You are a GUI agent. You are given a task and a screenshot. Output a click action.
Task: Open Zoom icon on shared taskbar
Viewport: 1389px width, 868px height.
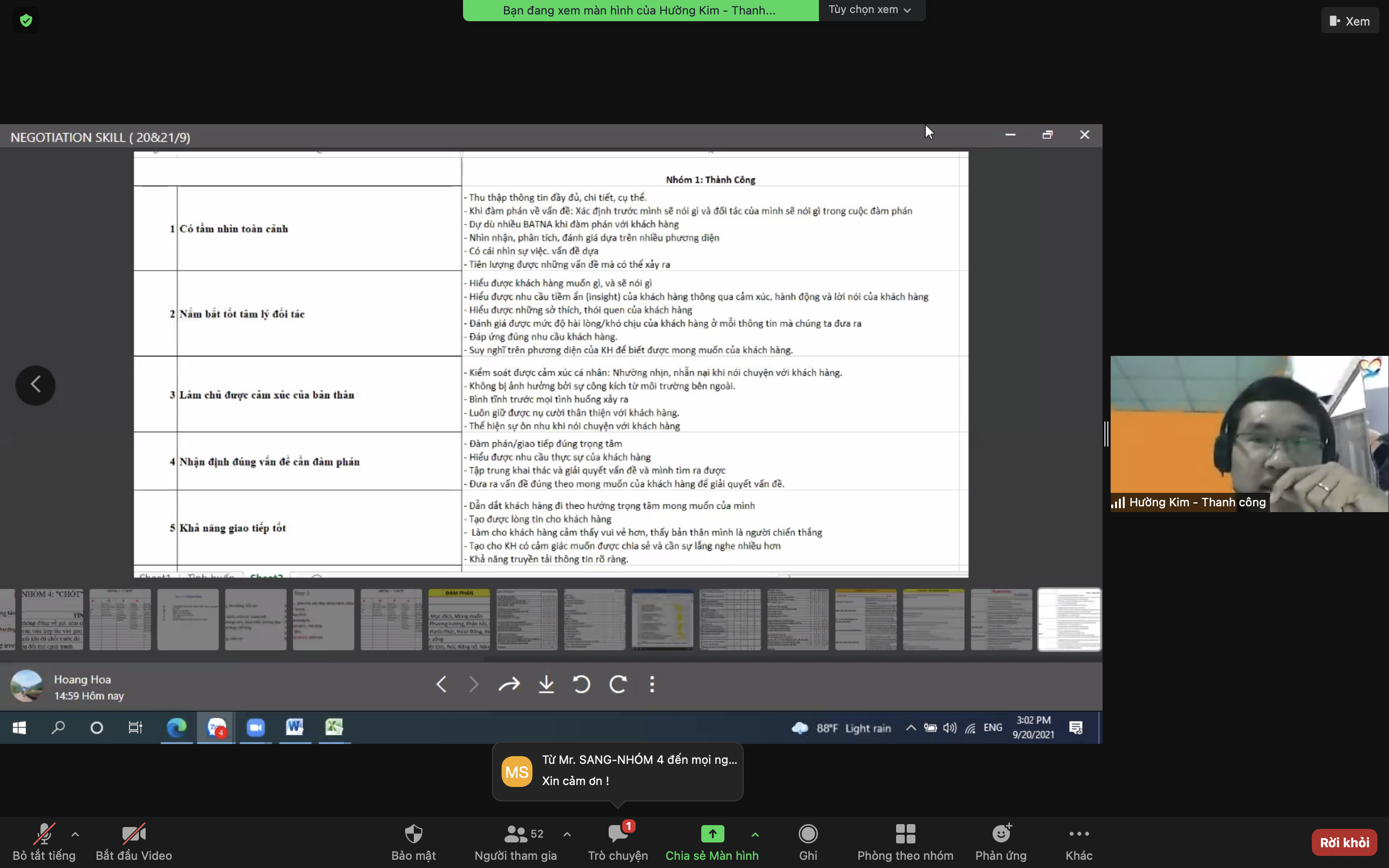coord(256,728)
